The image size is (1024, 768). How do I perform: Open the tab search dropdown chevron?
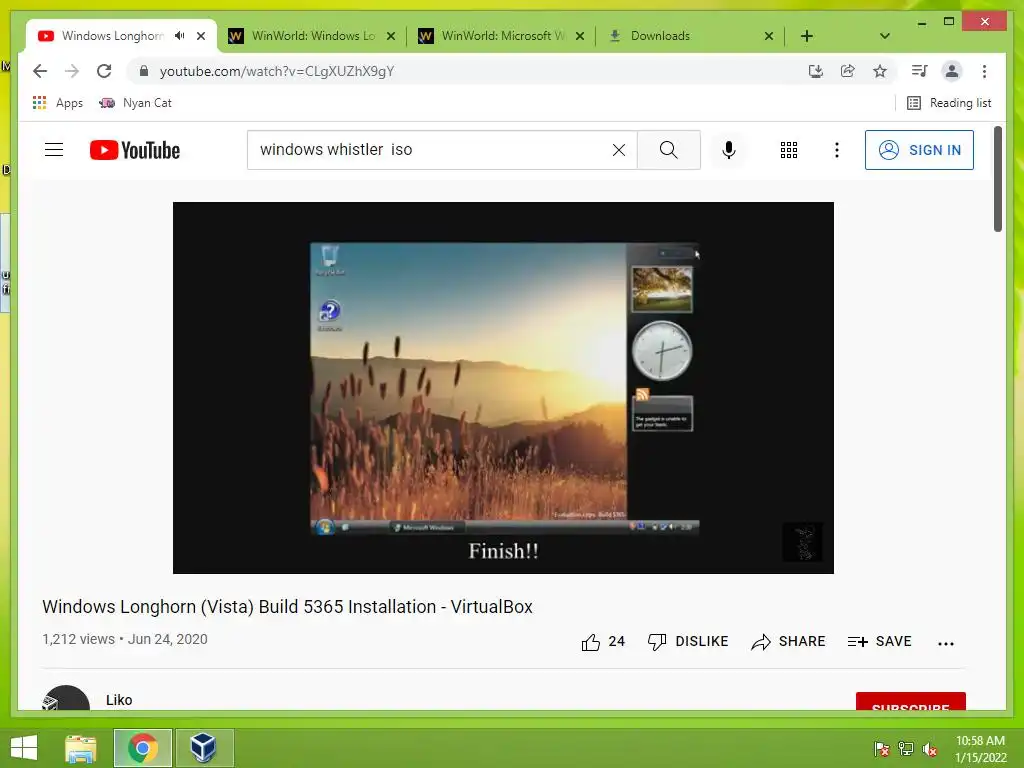[x=884, y=36]
